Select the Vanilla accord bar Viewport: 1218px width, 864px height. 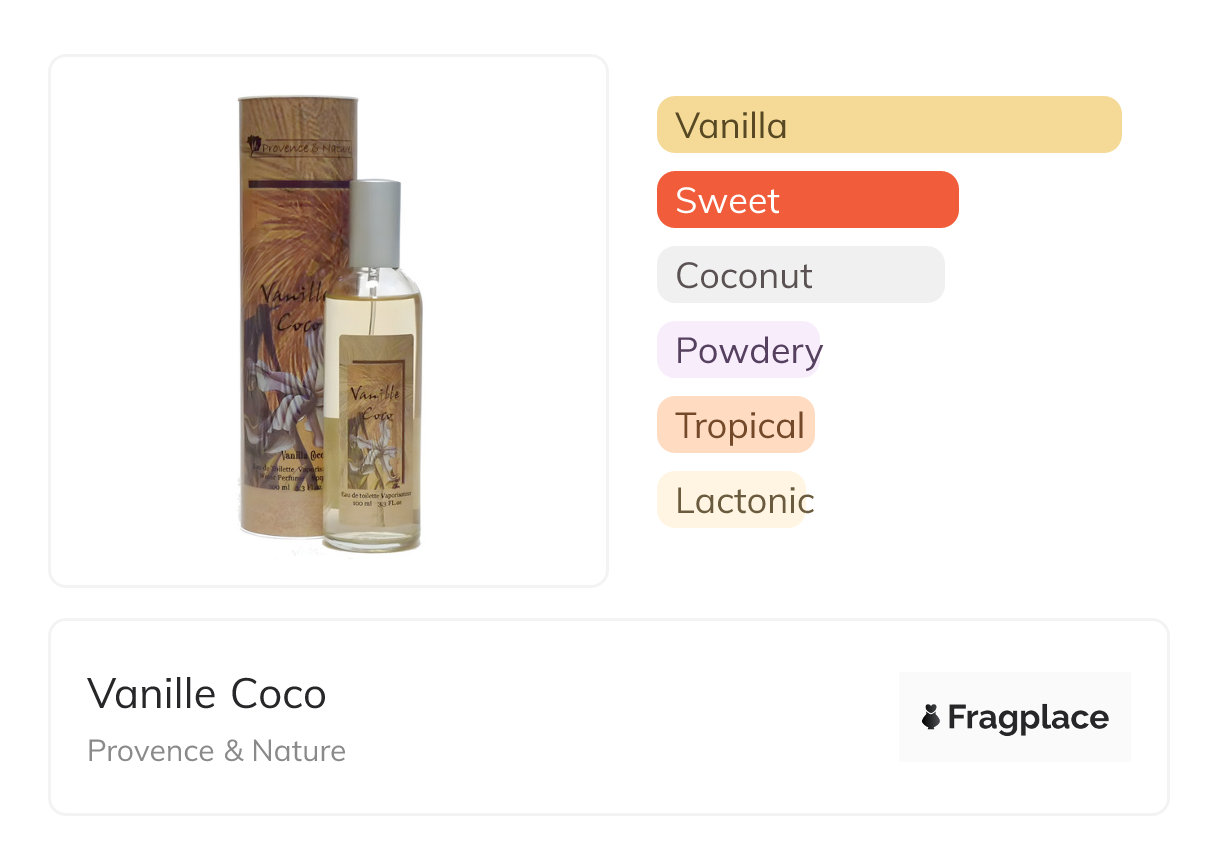pos(889,125)
